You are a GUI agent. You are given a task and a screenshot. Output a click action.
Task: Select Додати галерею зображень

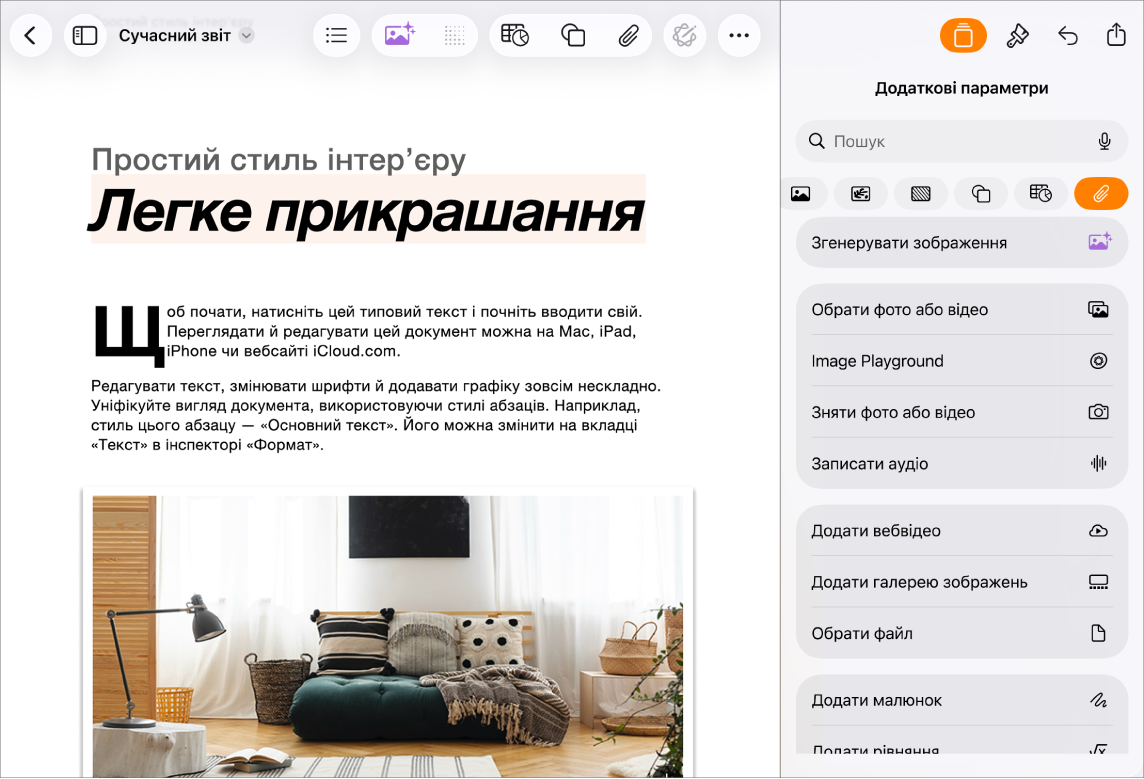[x=962, y=581]
